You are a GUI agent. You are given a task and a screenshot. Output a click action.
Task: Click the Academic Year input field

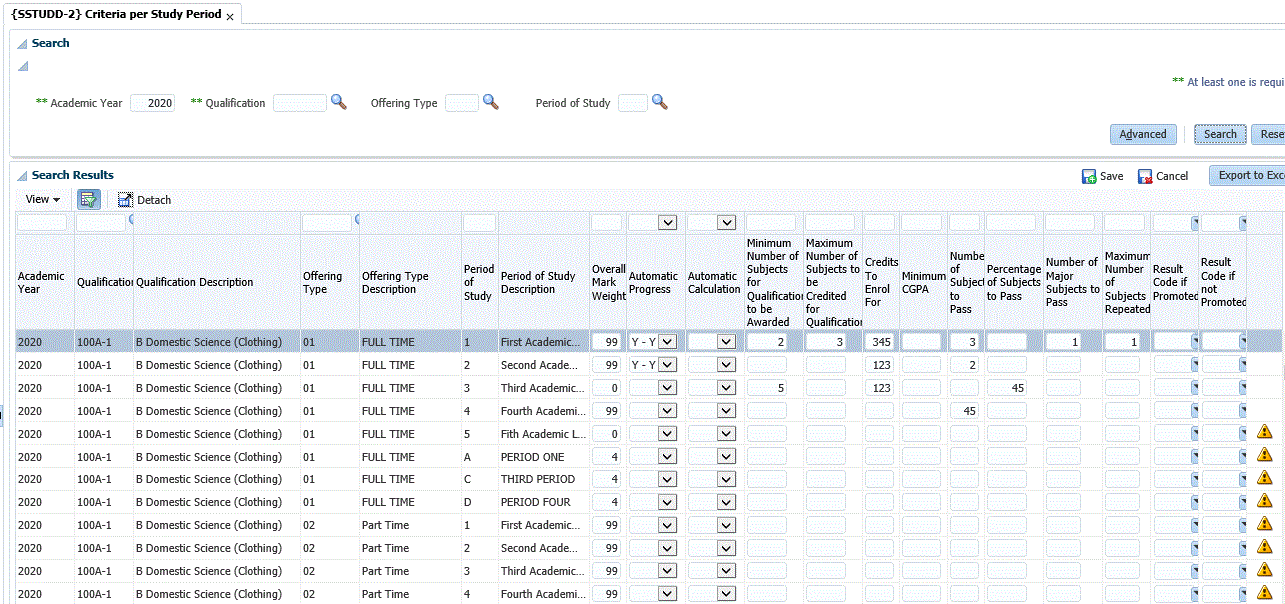tap(152, 103)
